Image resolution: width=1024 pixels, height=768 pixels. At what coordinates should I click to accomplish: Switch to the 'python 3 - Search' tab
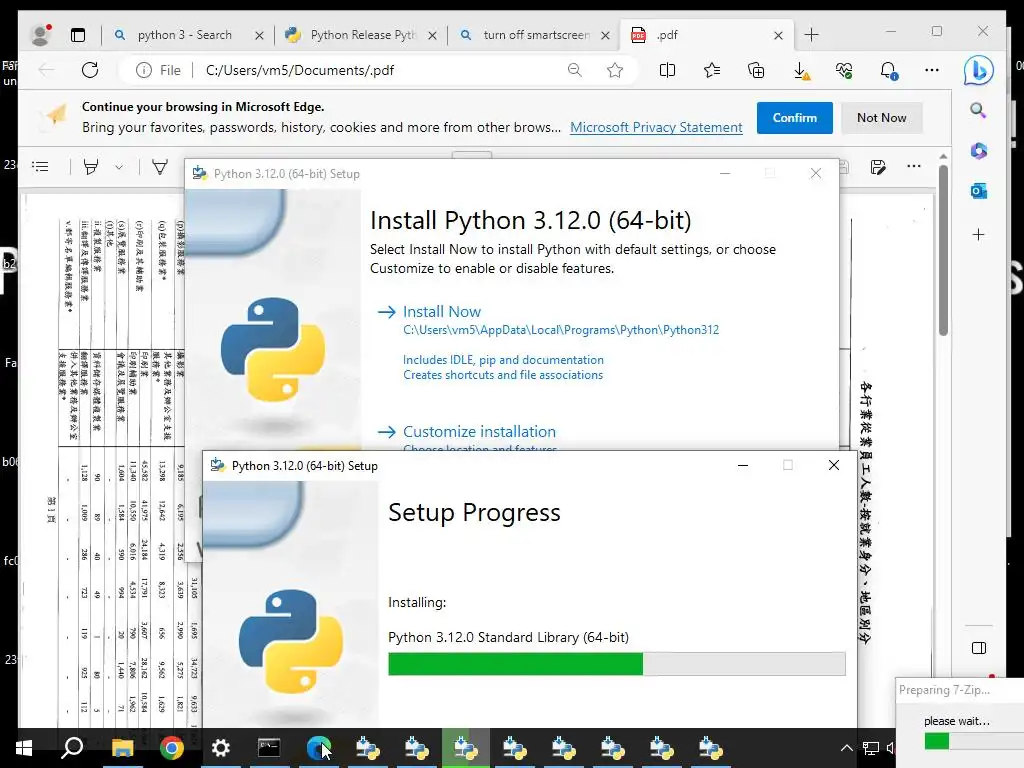(x=185, y=35)
